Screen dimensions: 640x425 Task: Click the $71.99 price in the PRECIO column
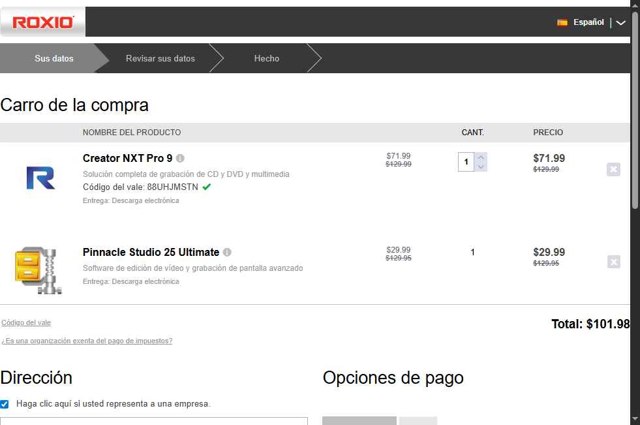pos(549,158)
